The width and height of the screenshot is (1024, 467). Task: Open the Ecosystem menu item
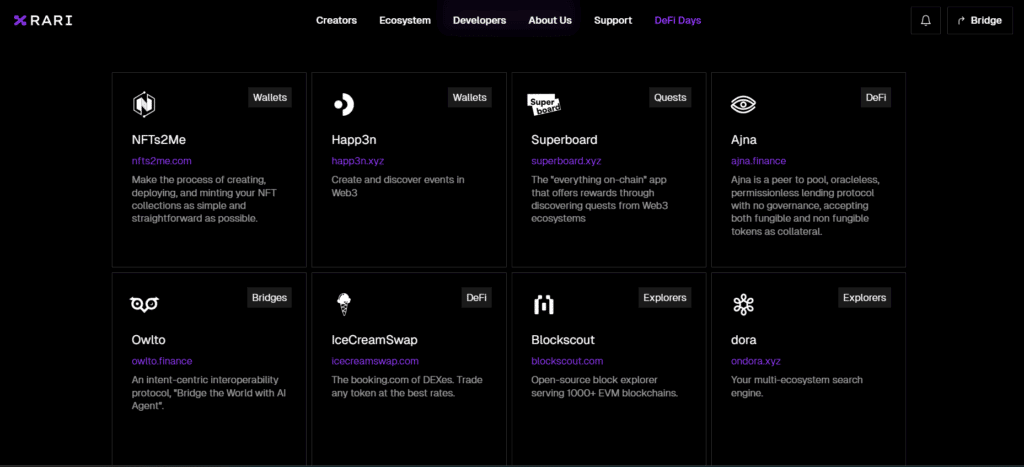(x=405, y=20)
